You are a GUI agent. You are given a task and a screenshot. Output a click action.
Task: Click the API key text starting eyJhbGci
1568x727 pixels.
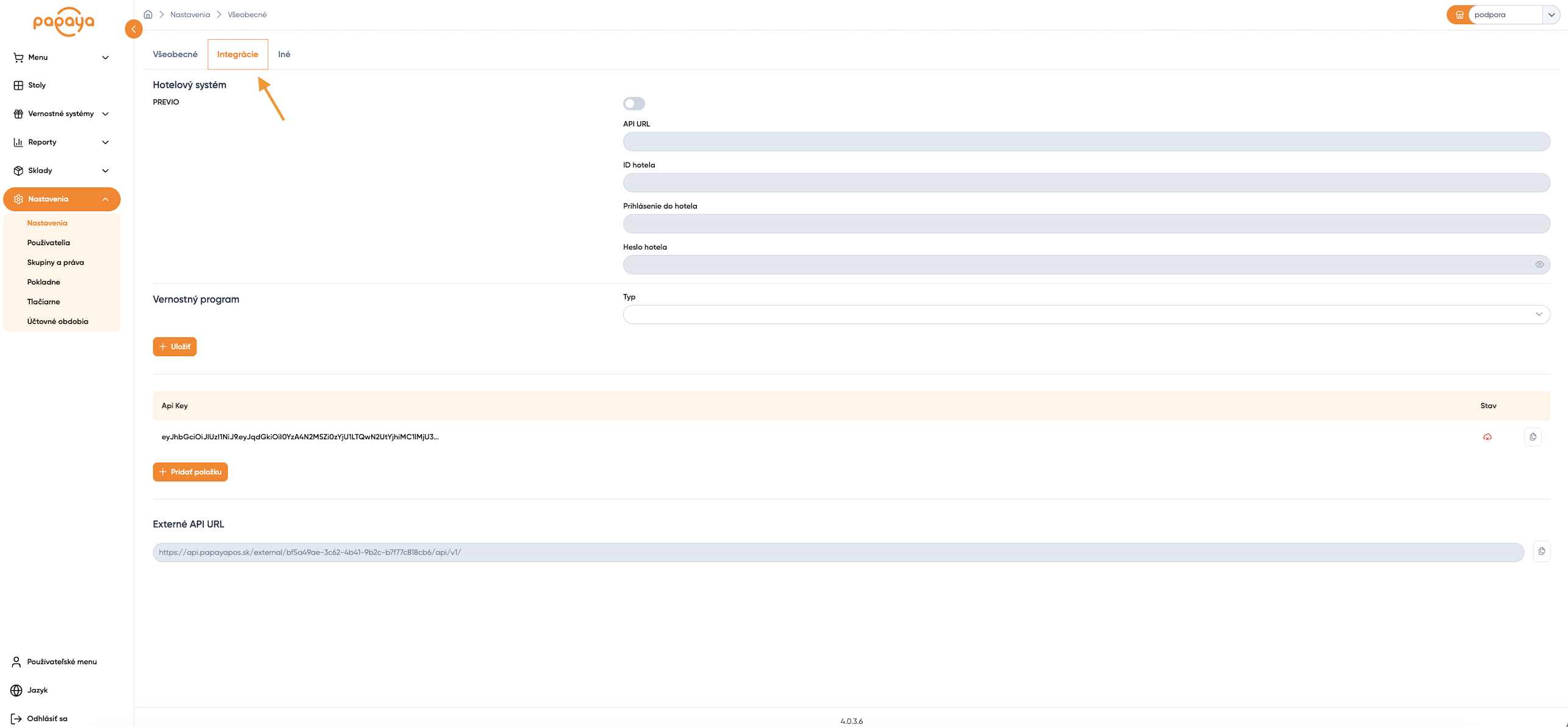pyautogui.click(x=300, y=437)
